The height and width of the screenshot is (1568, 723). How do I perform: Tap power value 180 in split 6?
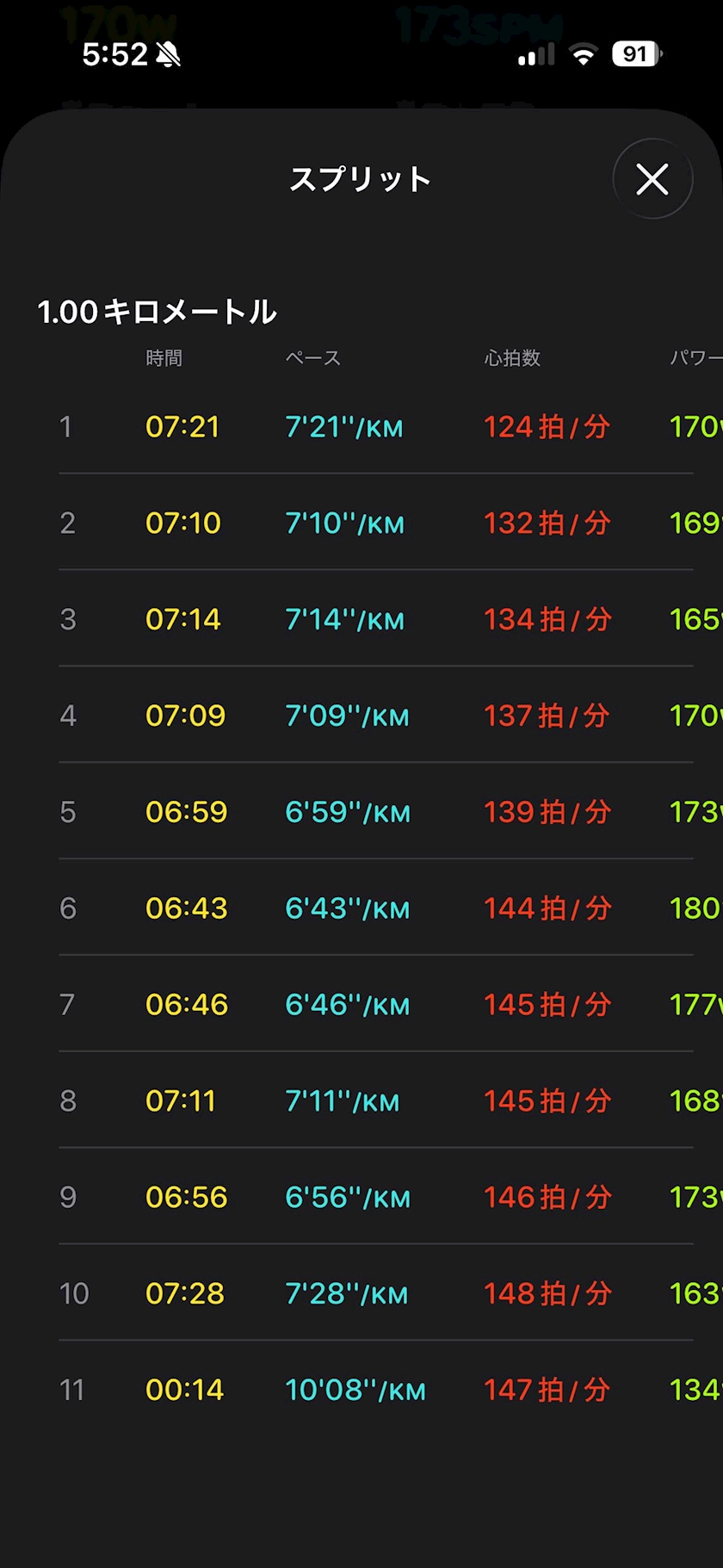point(695,909)
